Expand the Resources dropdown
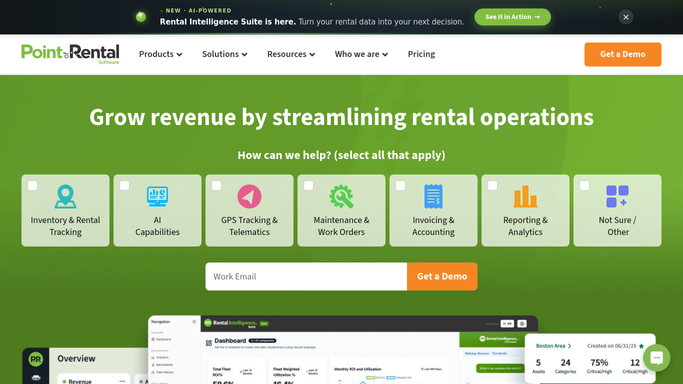This screenshot has height=384, width=683. point(291,54)
